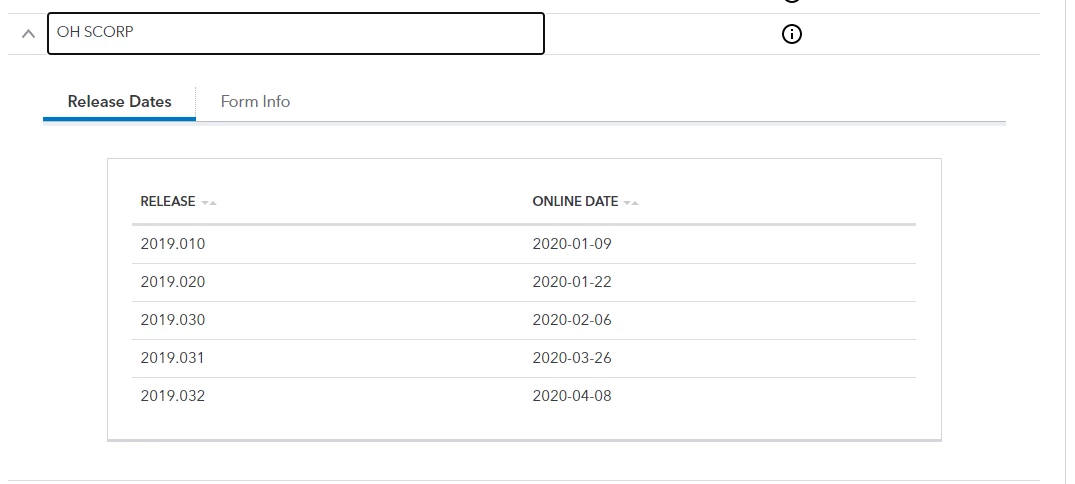
Task: Sort by ONLINE DATE using the arrow icon
Action: [631, 202]
